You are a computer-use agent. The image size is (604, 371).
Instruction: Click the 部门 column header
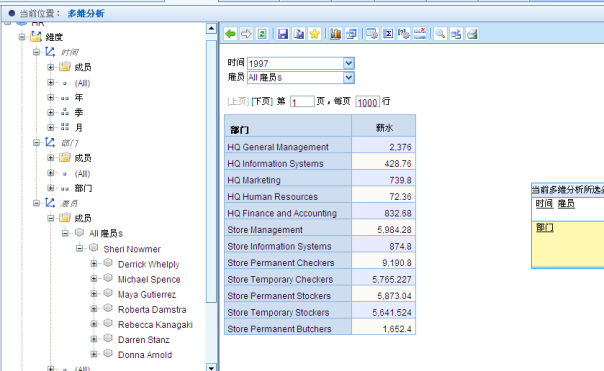[x=288, y=126]
